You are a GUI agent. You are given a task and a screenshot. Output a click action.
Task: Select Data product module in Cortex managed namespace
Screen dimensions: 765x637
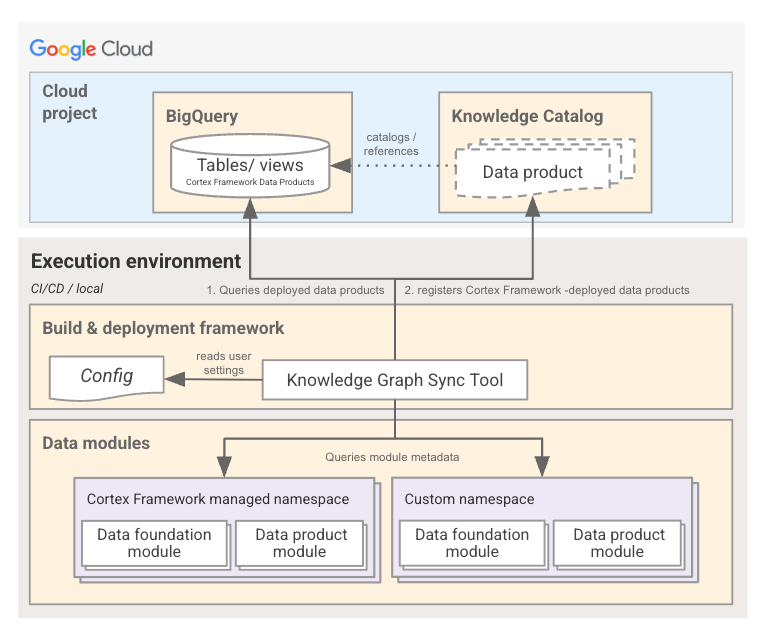(x=300, y=543)
